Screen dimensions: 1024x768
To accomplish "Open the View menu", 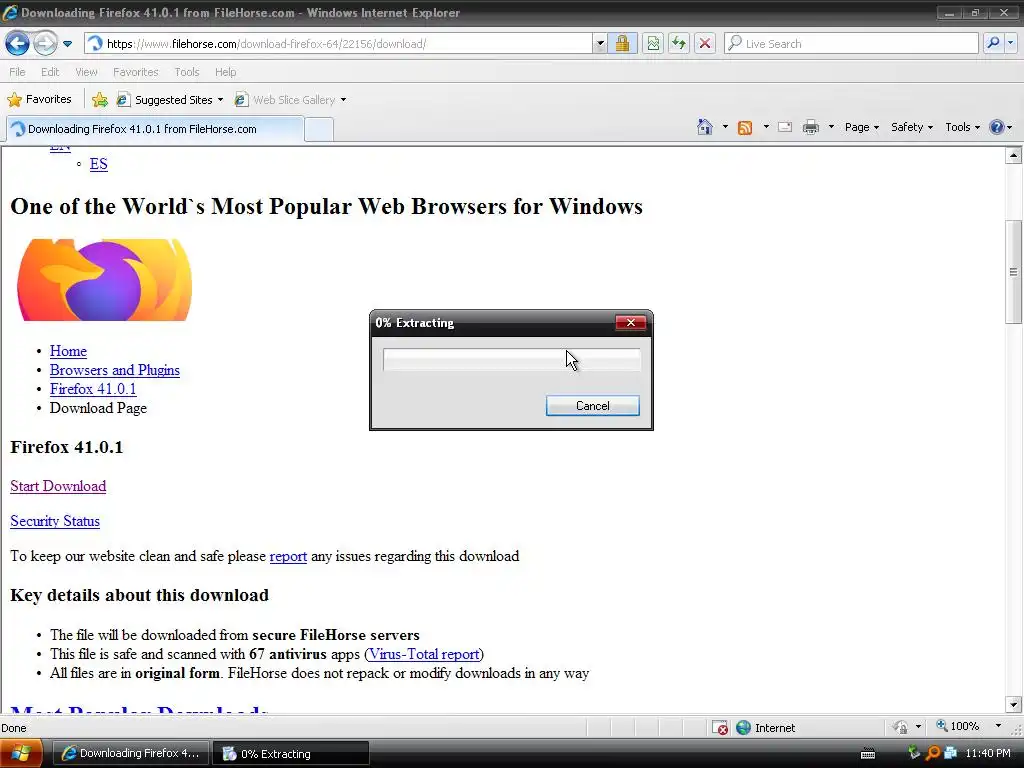I will pyautogui.click(x=86, y=72).
